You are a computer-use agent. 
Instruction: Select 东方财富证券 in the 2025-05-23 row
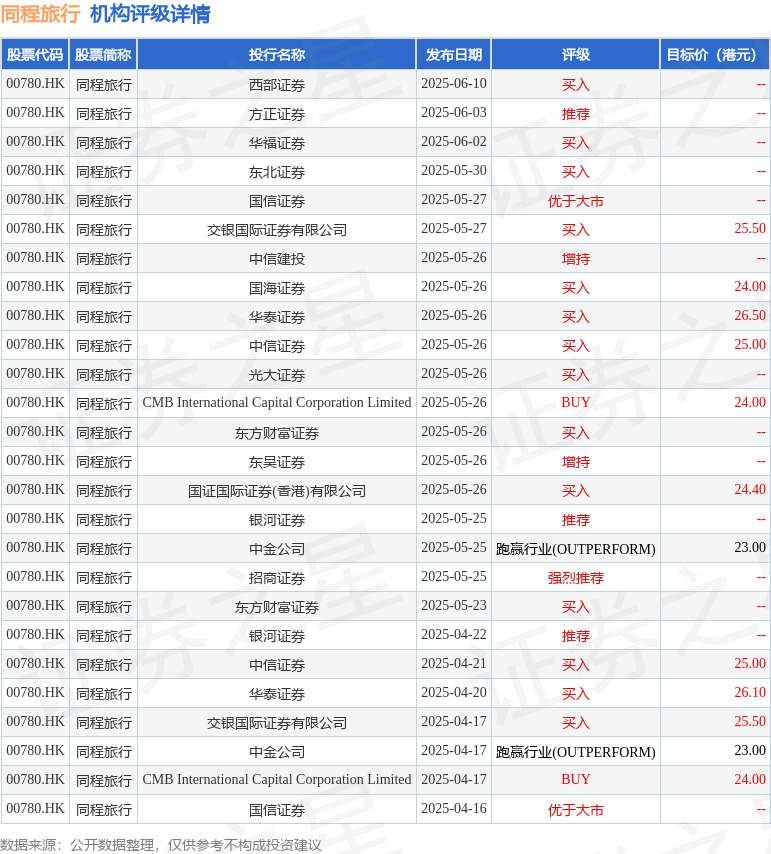[x=277, y=607]
